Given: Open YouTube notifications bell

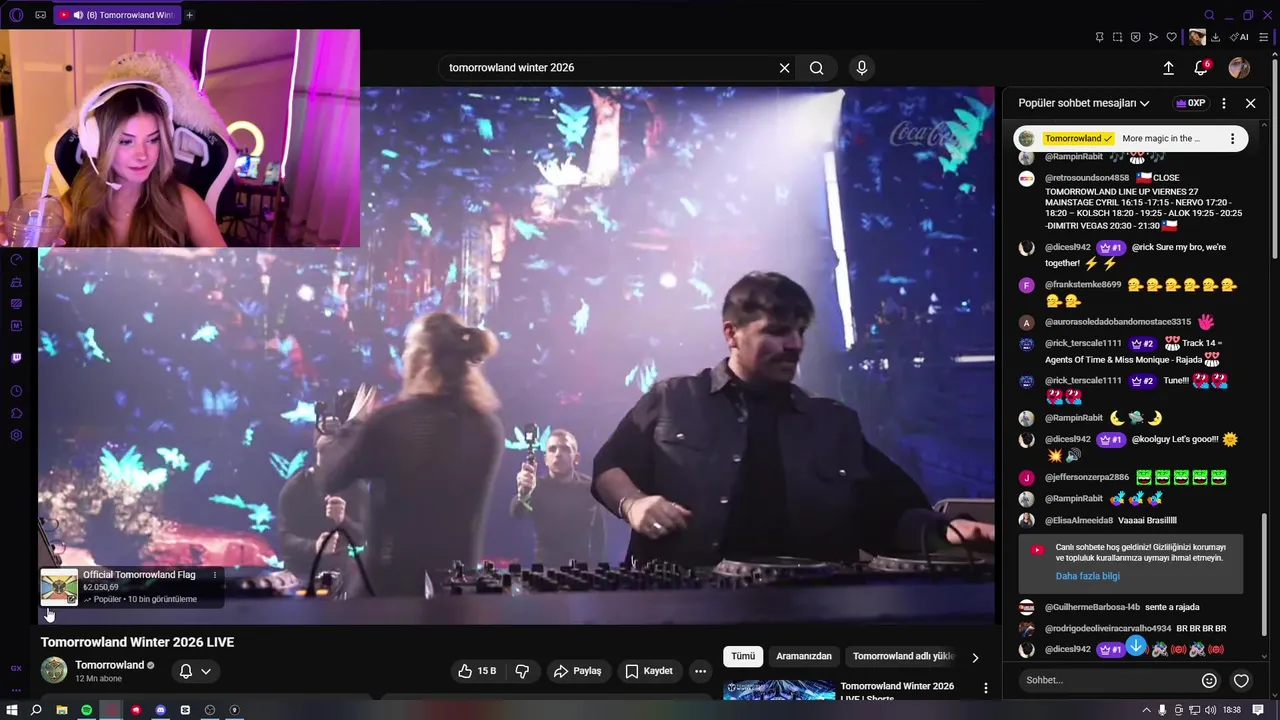Looking at the screenshot, I should (1201, 68).
